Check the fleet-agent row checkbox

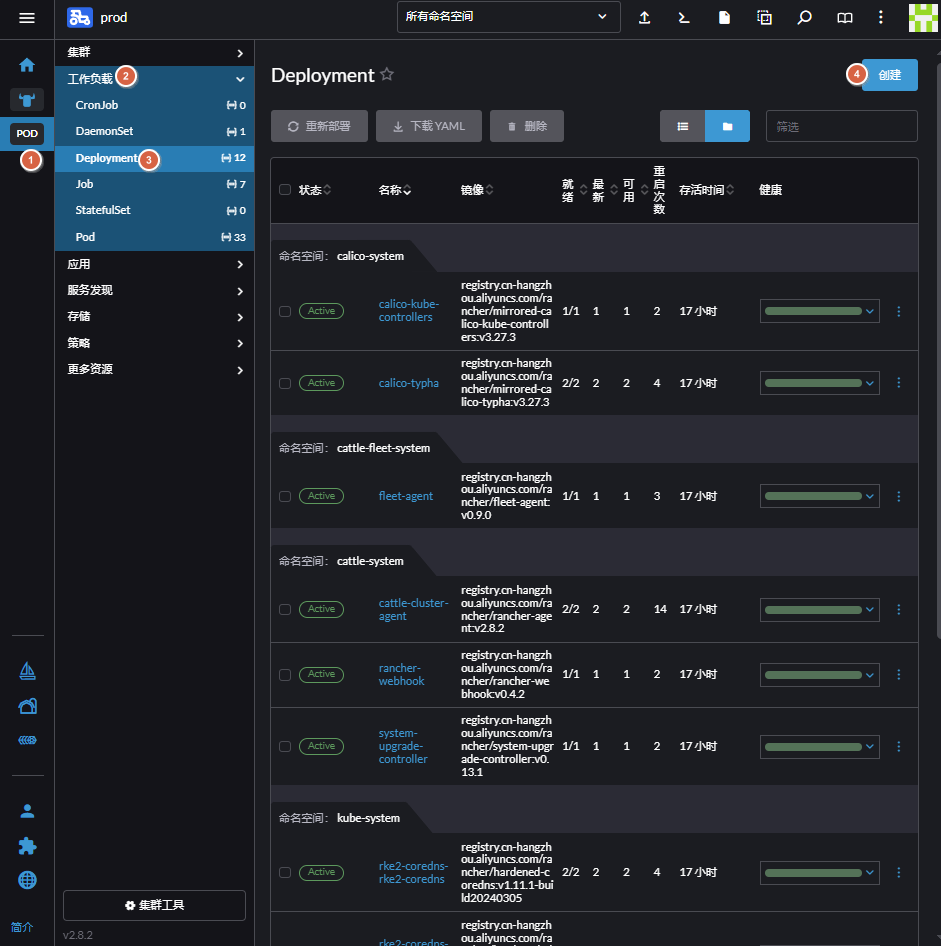[285, 496]
